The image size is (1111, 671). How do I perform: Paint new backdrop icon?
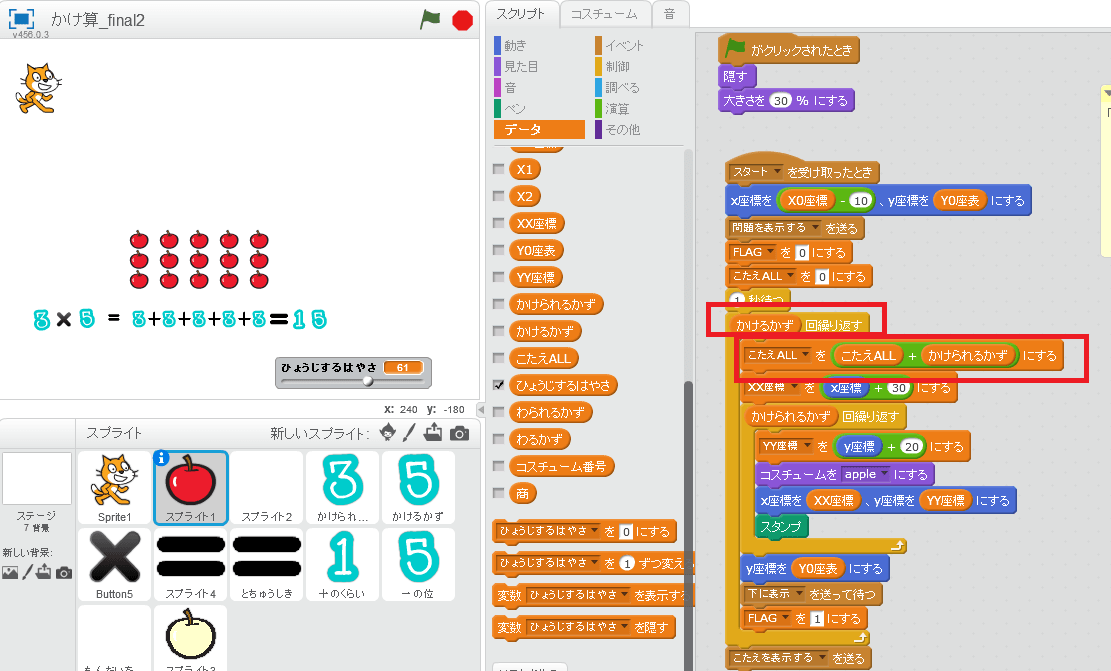[x=27, y=571]
